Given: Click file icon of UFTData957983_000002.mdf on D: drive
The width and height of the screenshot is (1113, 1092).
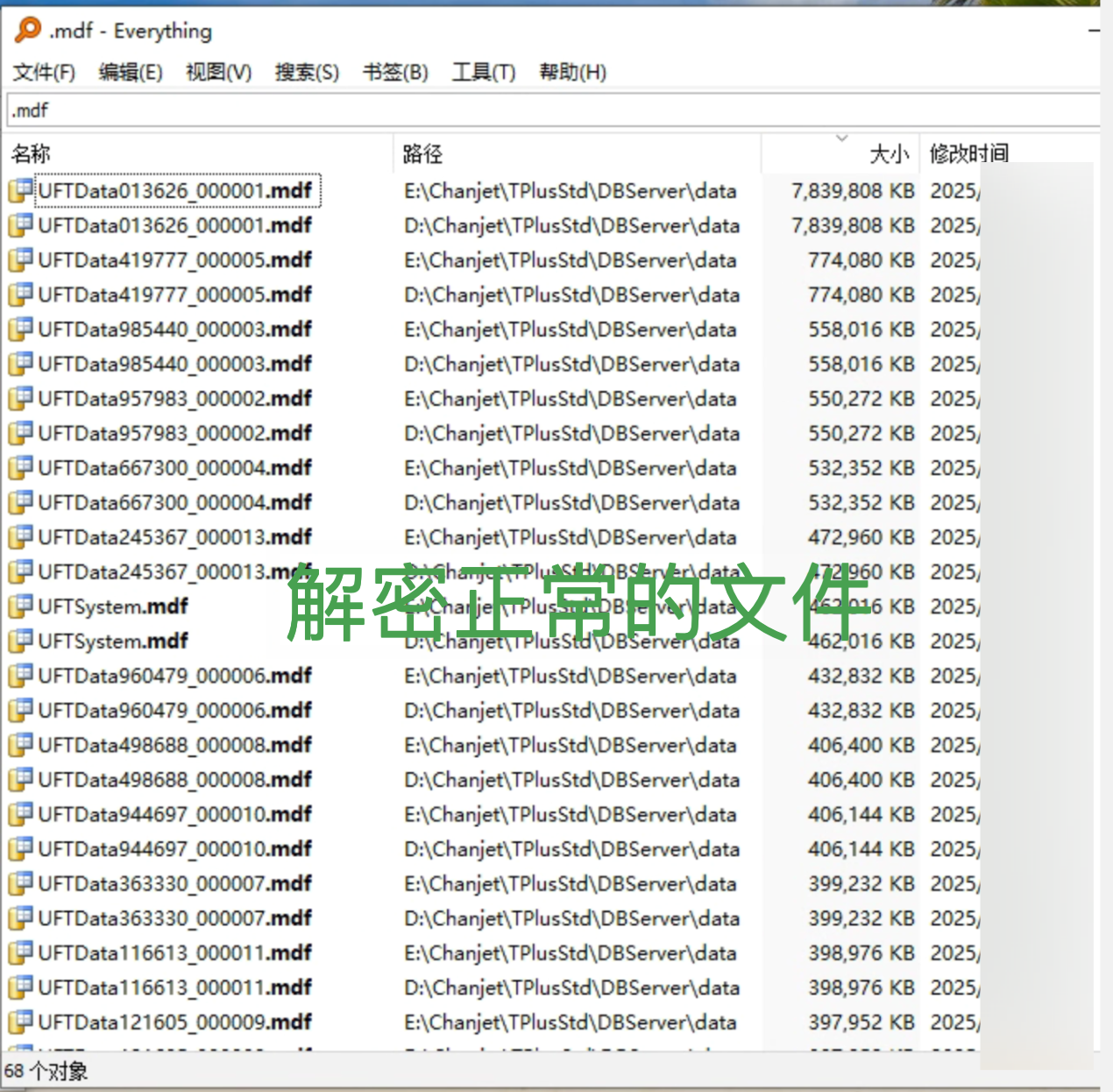Looking at the screenshot, I should click(20, 433).
